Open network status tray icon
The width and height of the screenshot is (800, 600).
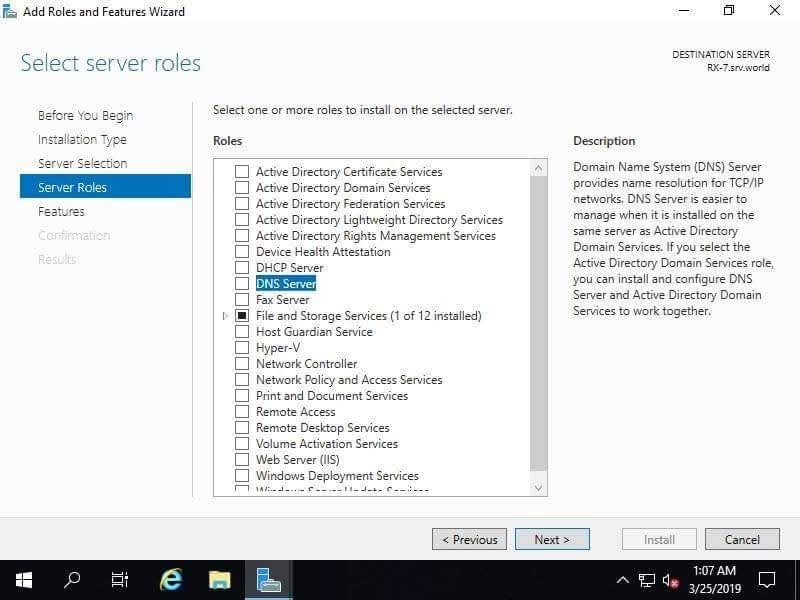pyautogui.click(x=646, y=580)
